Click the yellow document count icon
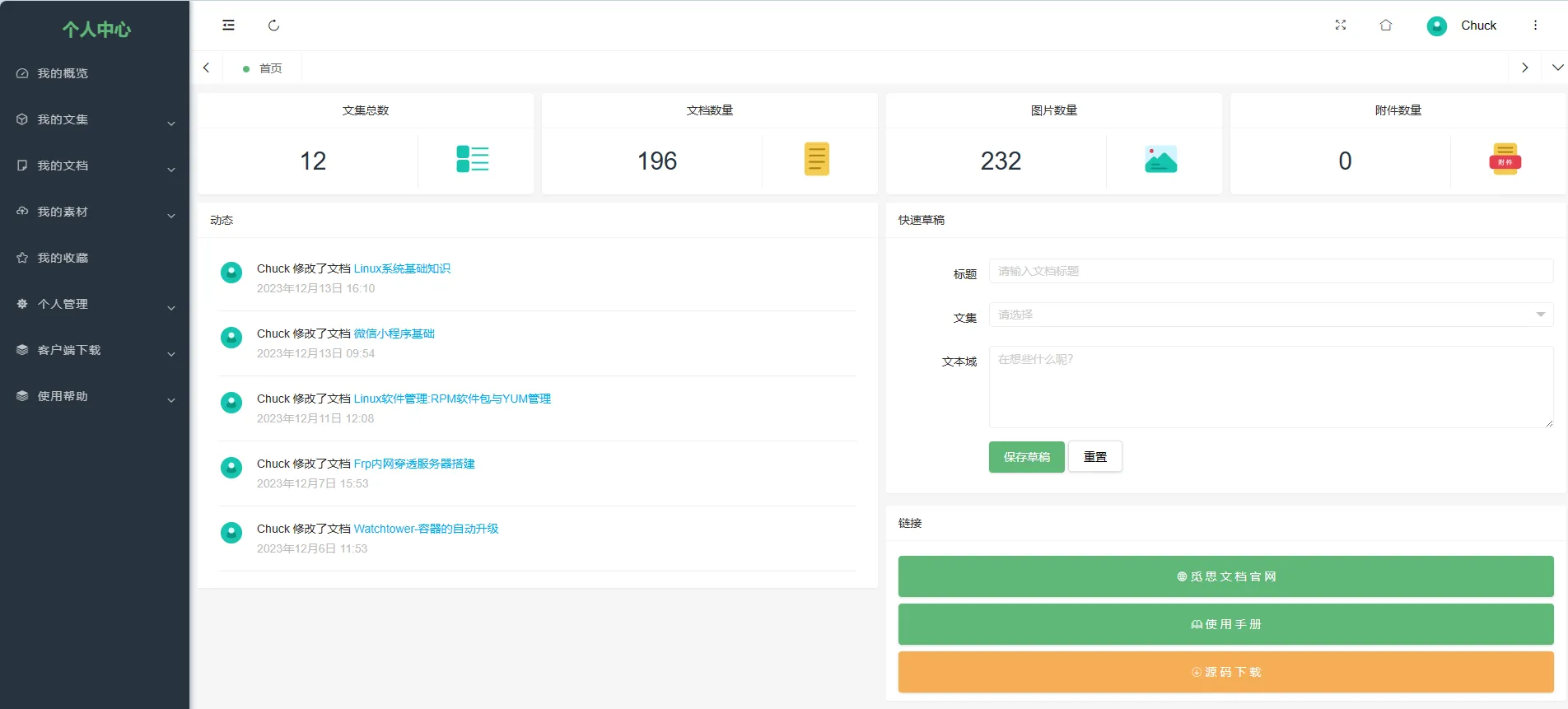The width and height of the screenshot is (1568, 709). pos(816,159)
